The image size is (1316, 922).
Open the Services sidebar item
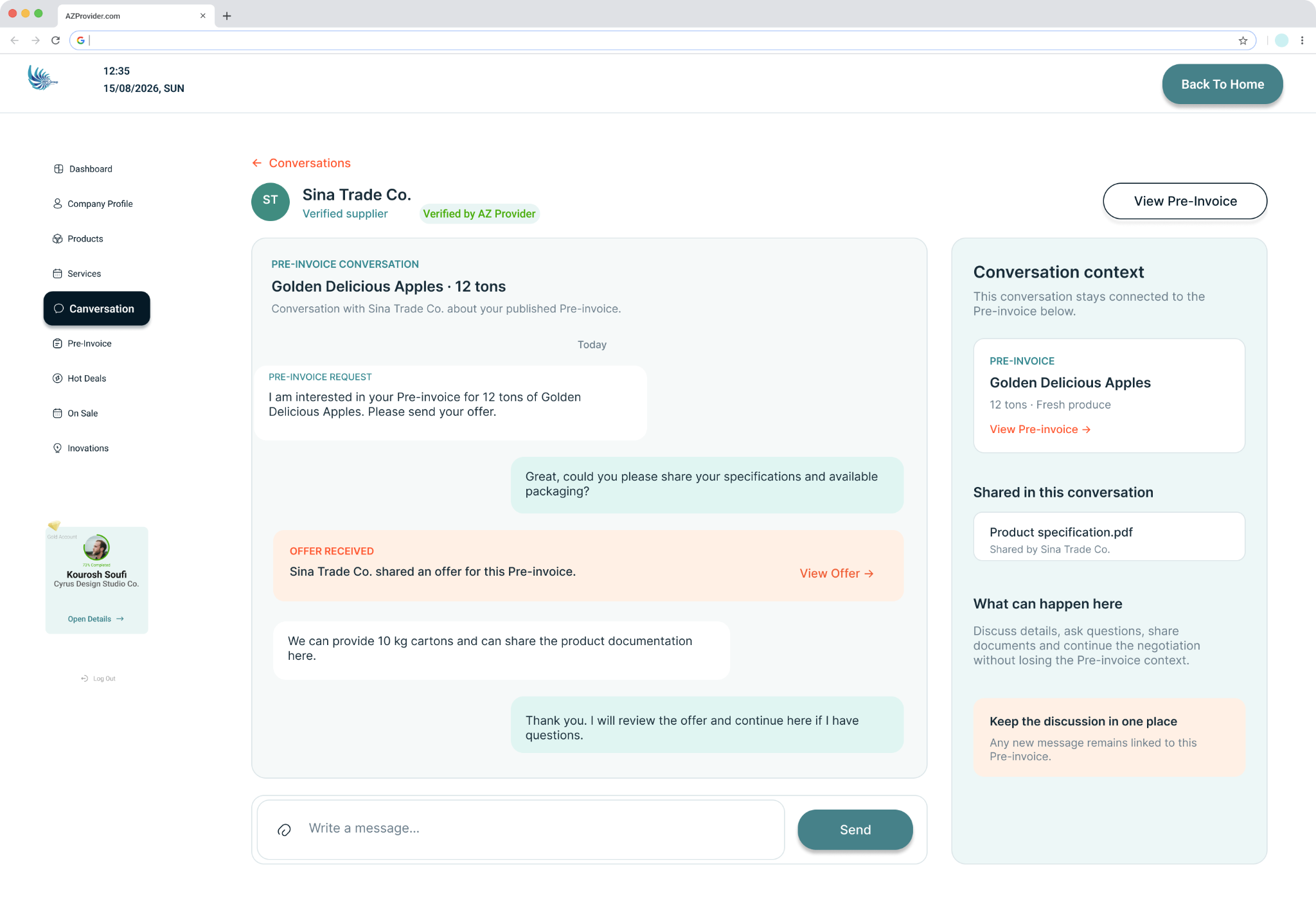[x=77, y=274]
